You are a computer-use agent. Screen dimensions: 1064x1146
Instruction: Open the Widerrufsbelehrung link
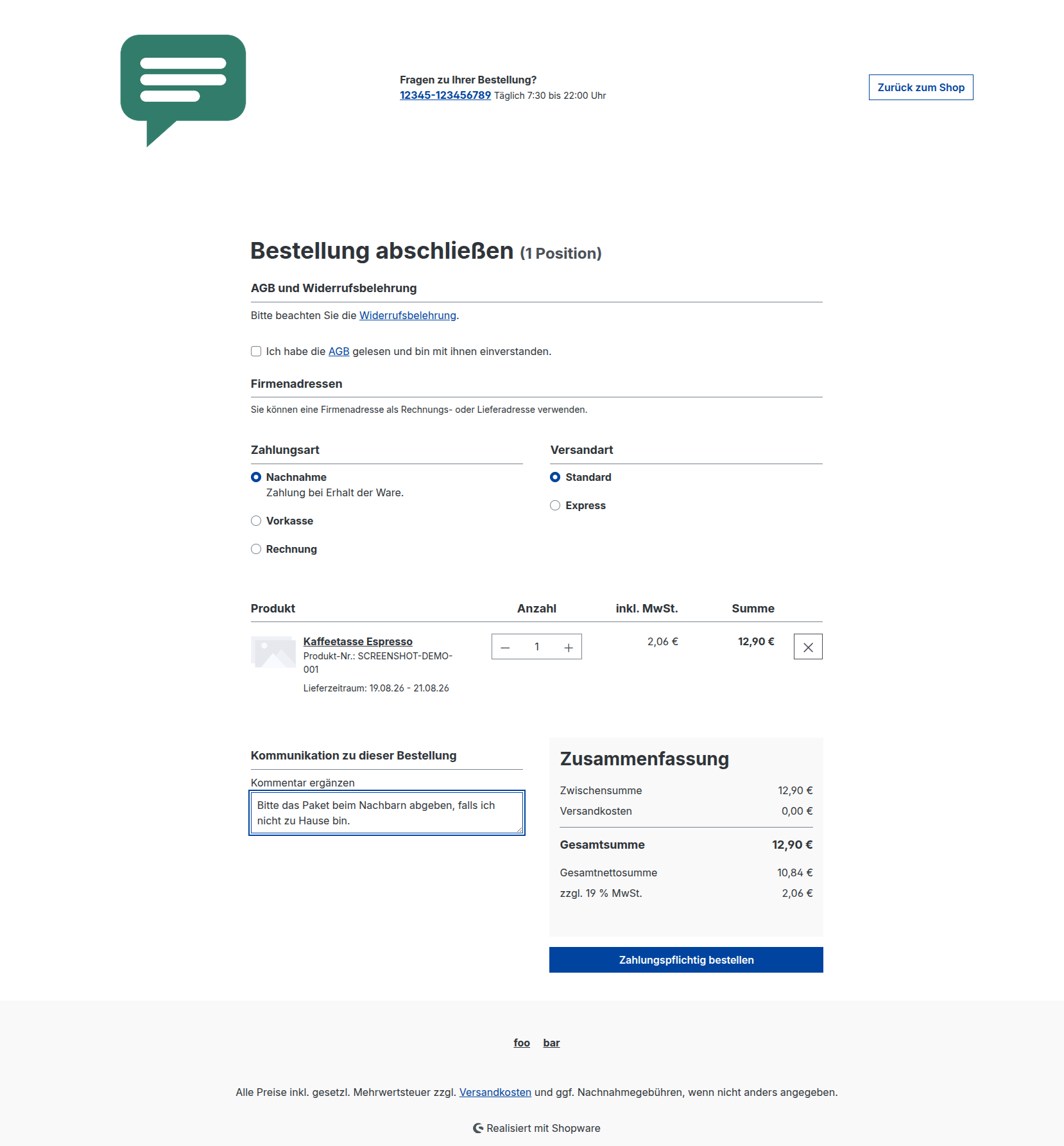[408, 315]
